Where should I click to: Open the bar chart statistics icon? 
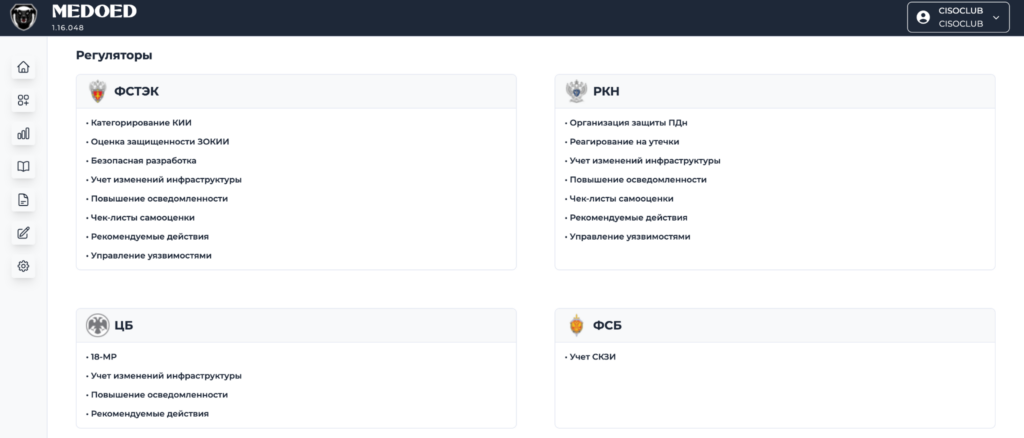24,134
